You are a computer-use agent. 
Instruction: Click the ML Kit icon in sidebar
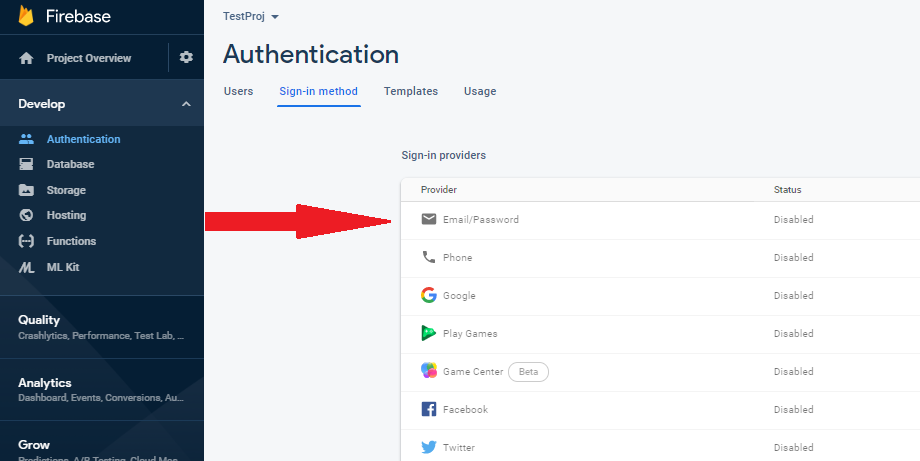point(26,267)
